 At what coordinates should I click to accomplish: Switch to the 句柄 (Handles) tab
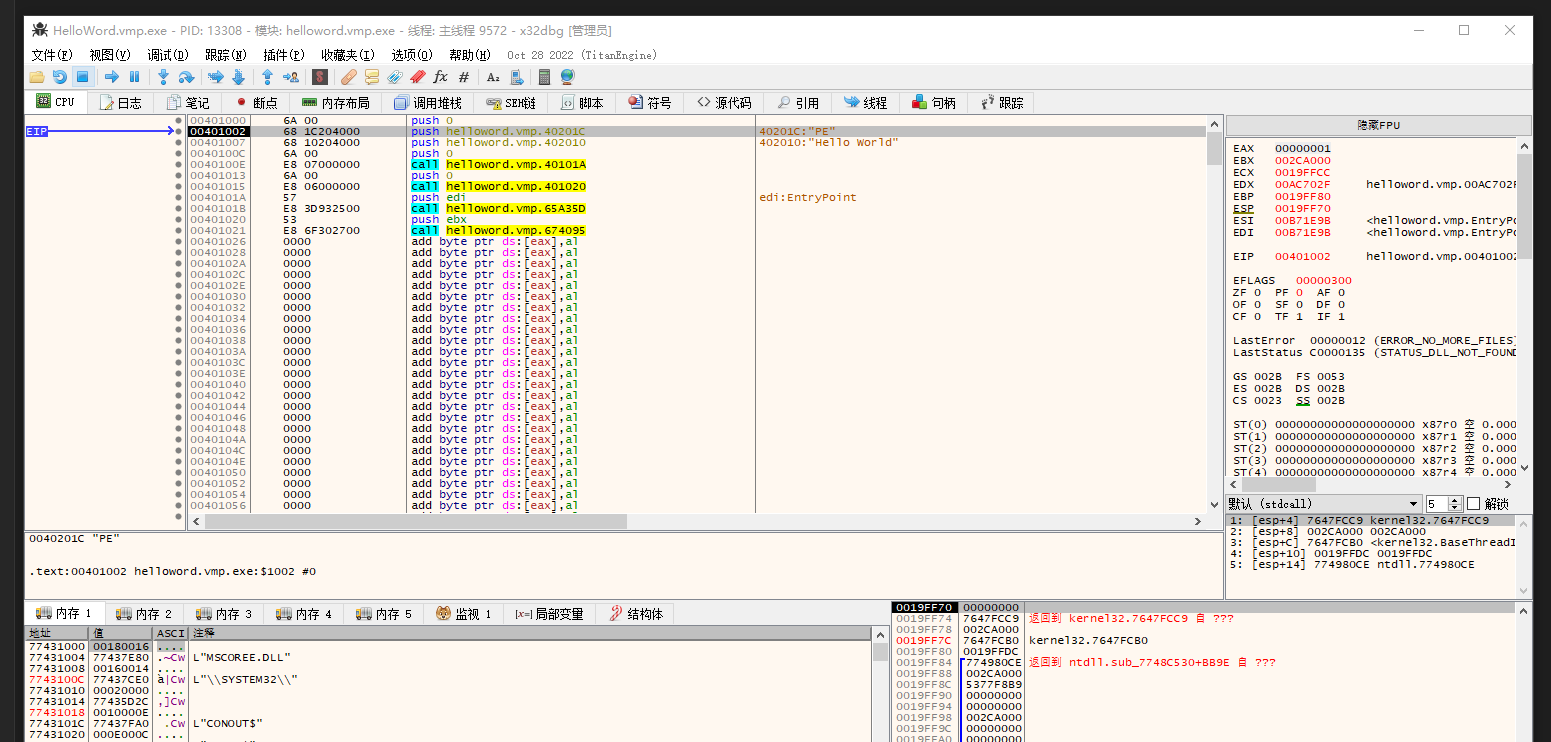[934, 102]
